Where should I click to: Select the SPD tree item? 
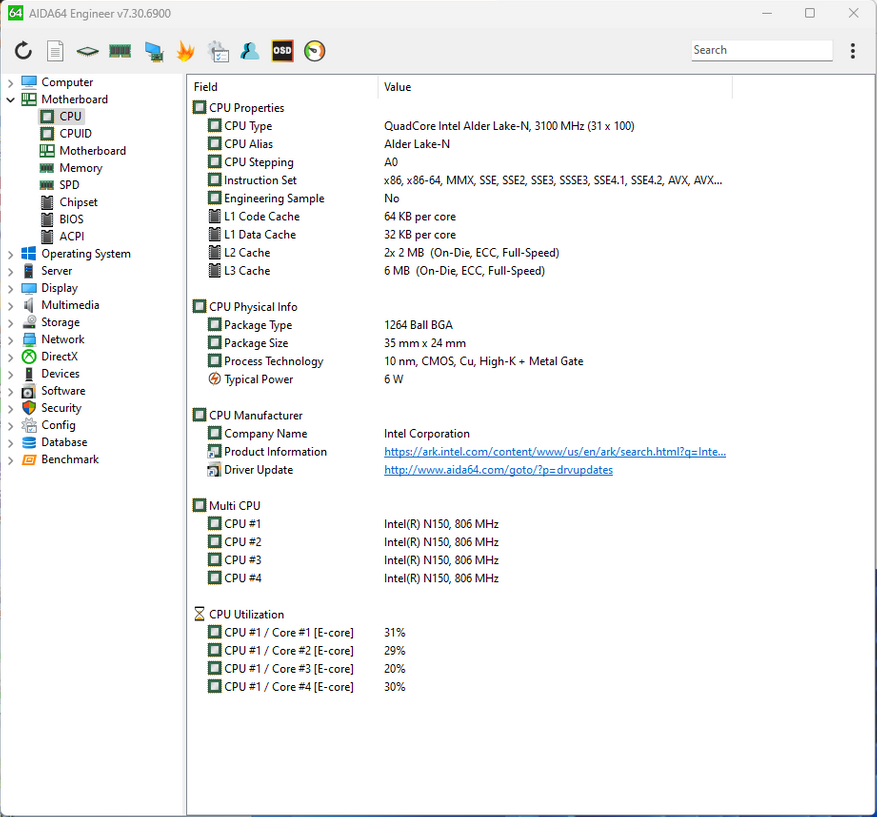(x=69, y=185)
